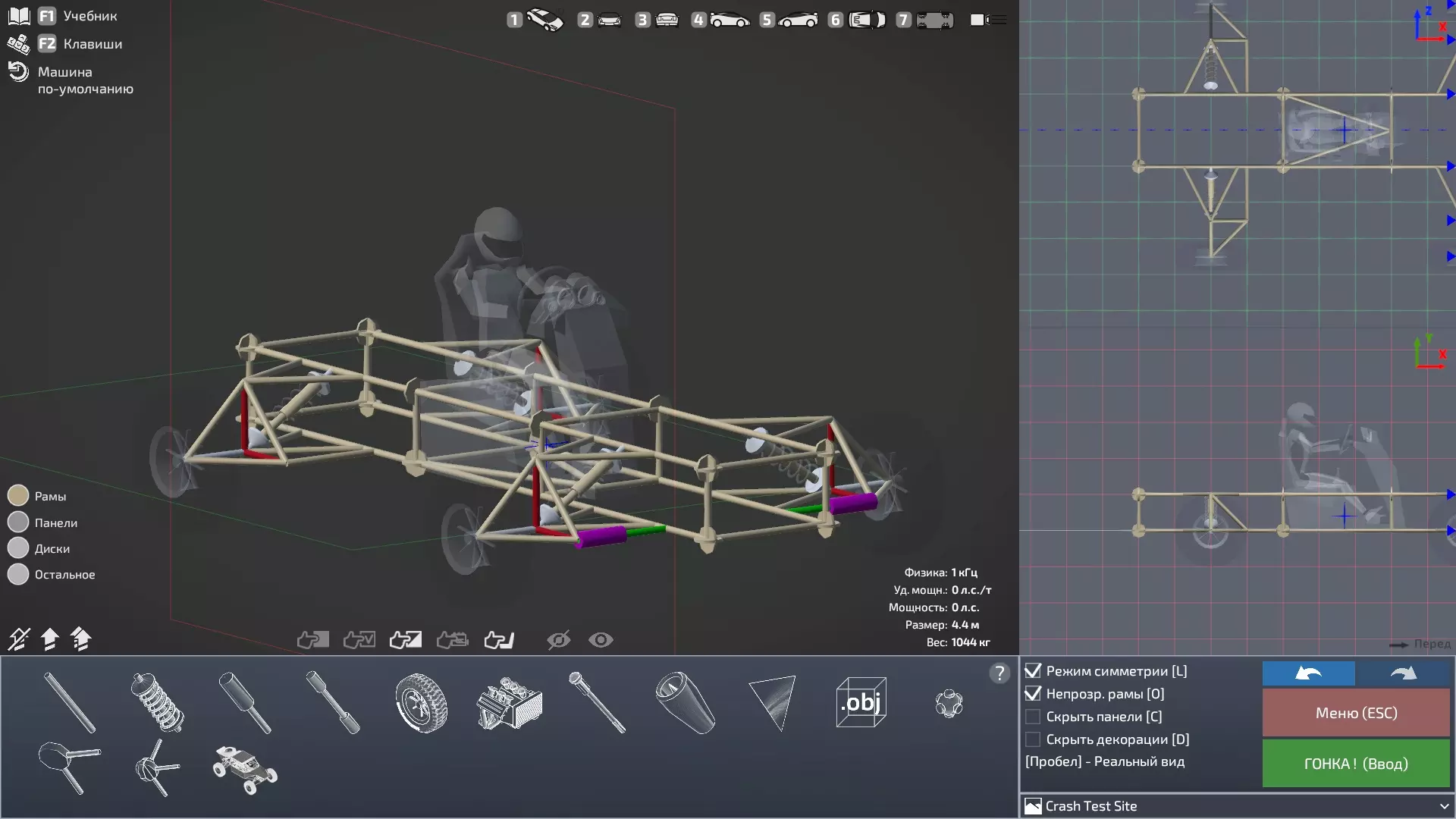Enable Скрыть декорации checkbox
Screen dimensions: 1456x819
click(1033, 739)
